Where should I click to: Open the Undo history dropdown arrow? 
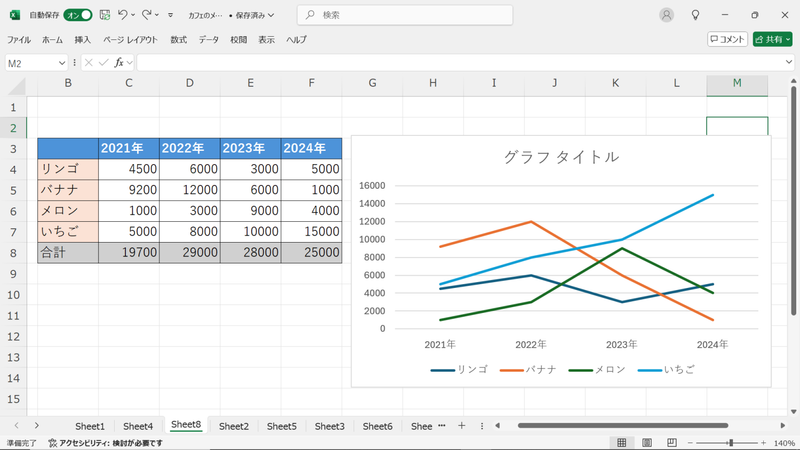(133, 15)
